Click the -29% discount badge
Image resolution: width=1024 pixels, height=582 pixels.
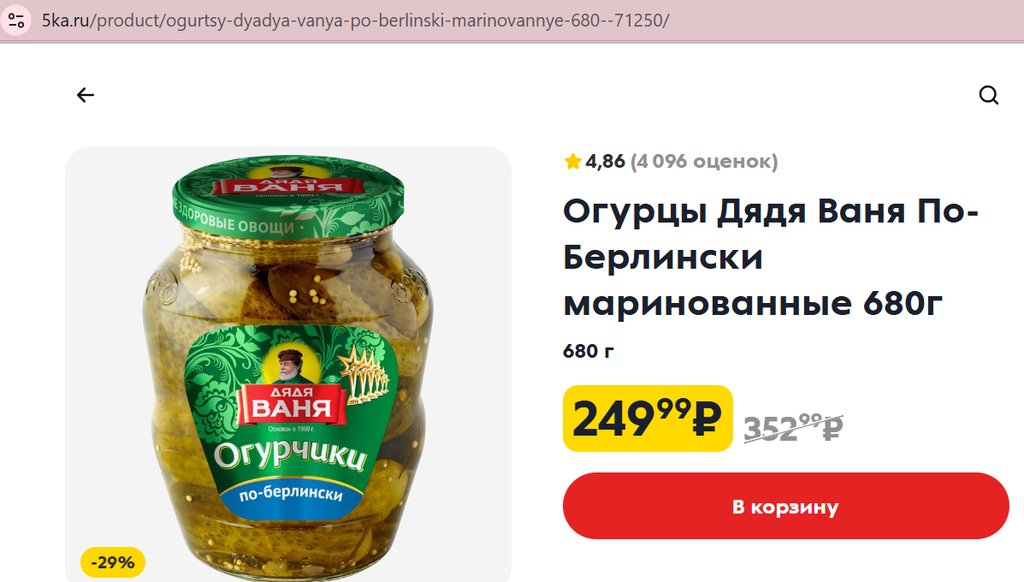[112, 562]
